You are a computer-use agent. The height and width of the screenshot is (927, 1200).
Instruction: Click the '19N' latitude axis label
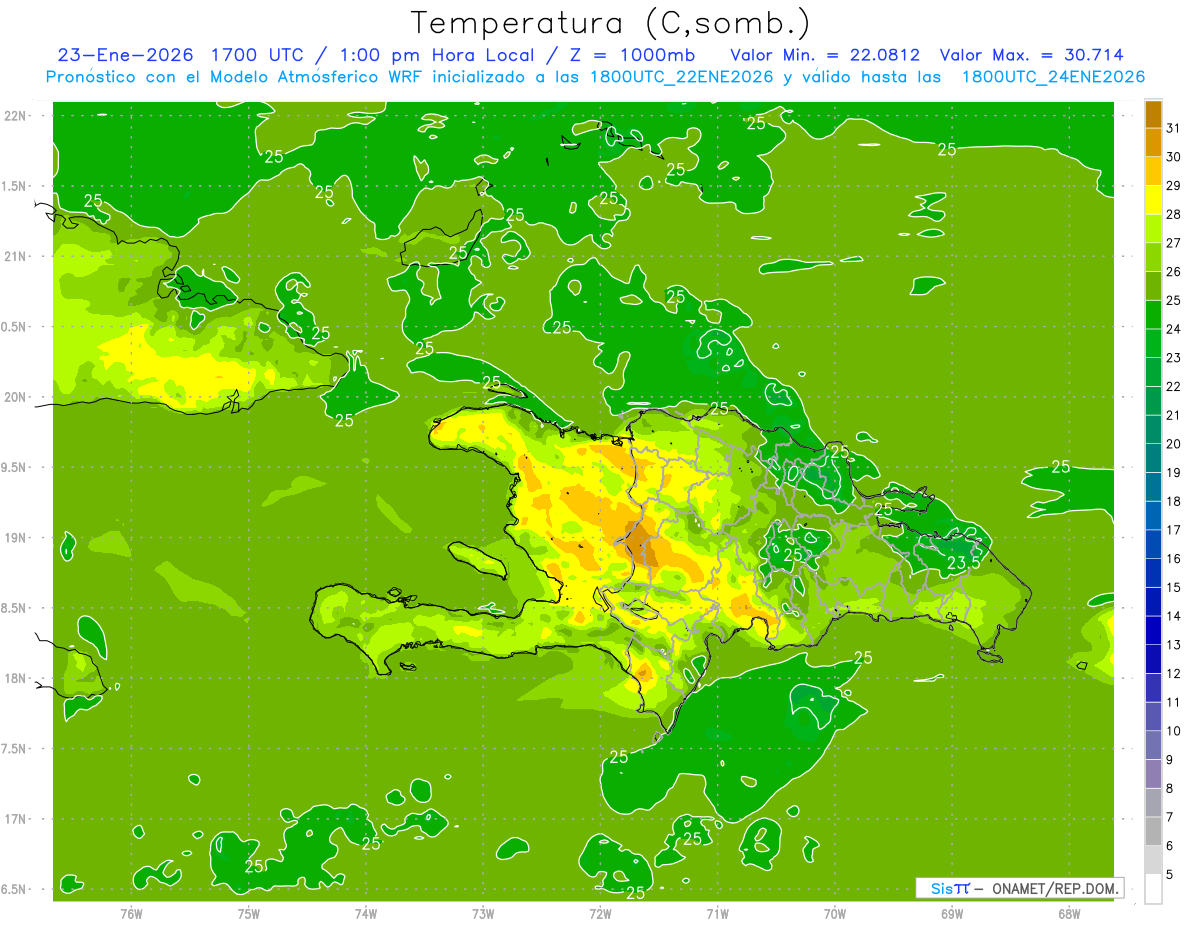coord(15,538)
